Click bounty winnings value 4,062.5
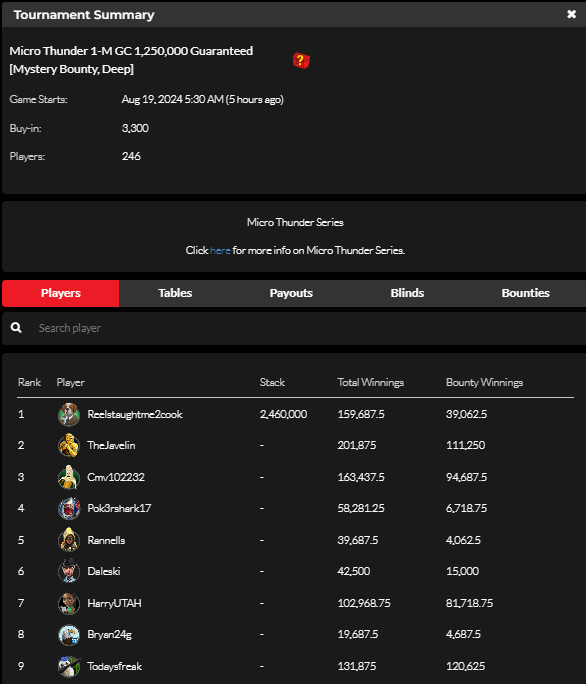586x684 pixels. point(463,540)
